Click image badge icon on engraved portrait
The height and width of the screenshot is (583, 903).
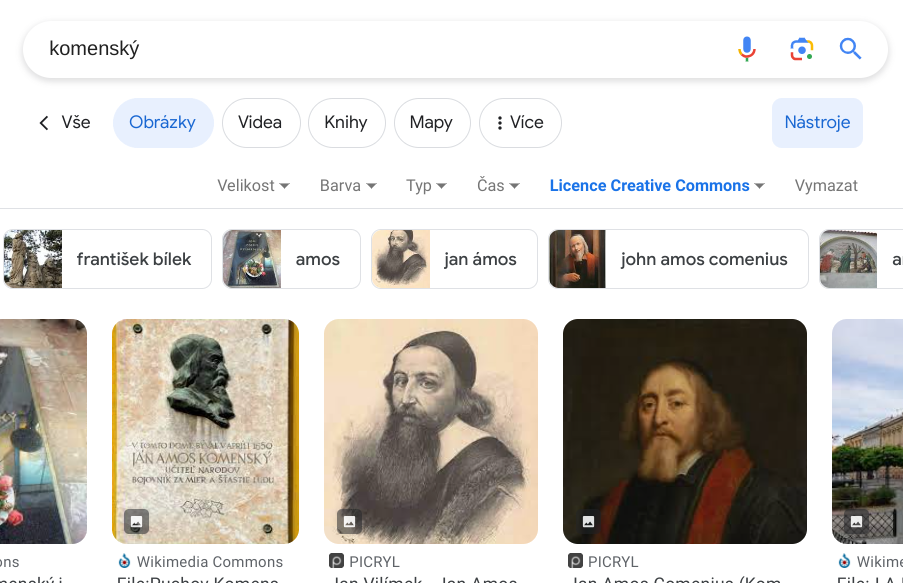[348, 521]
